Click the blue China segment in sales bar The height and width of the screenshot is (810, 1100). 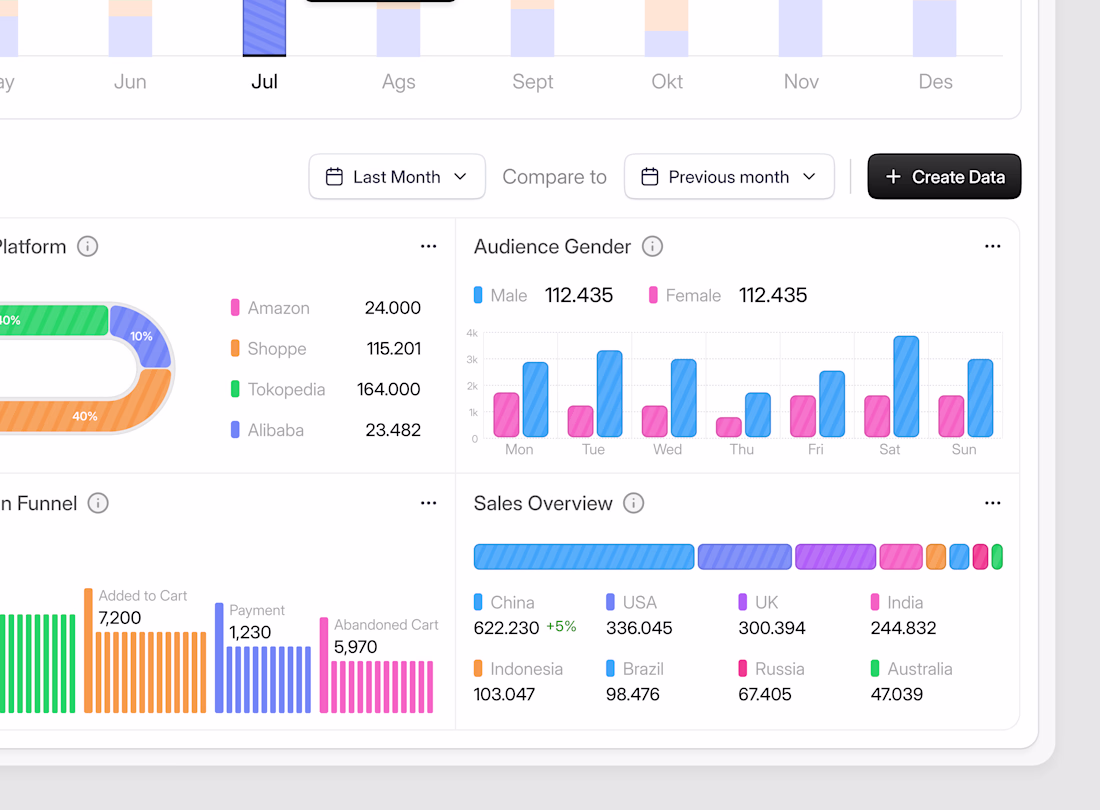pyautogui.click(x=584, y=557)
